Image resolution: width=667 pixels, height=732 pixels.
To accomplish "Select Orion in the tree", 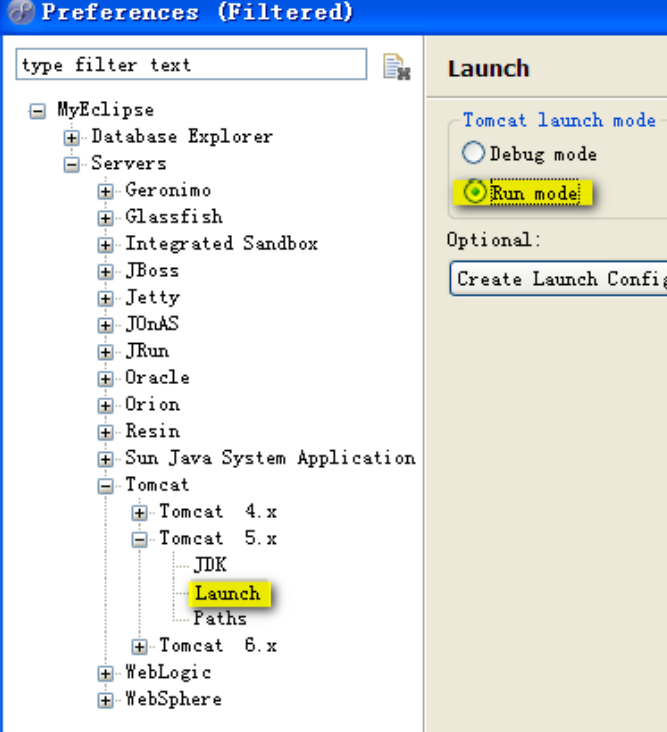I will [153, 404].
